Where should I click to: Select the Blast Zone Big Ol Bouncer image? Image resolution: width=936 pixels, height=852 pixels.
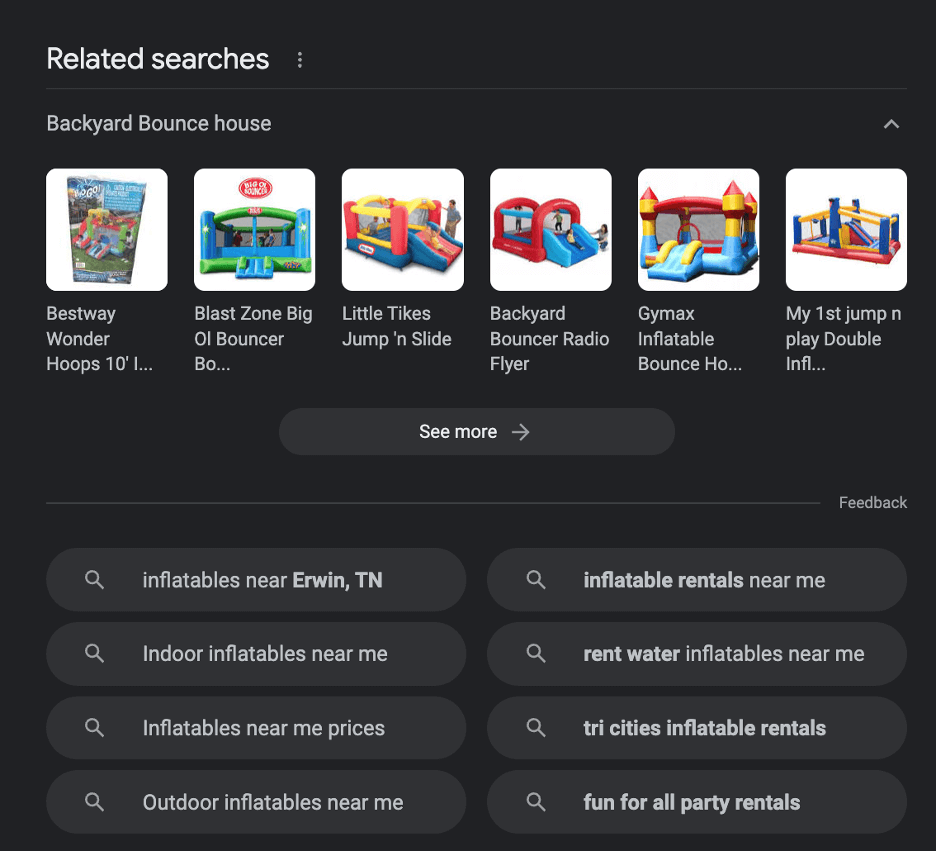tap(255, 230)
